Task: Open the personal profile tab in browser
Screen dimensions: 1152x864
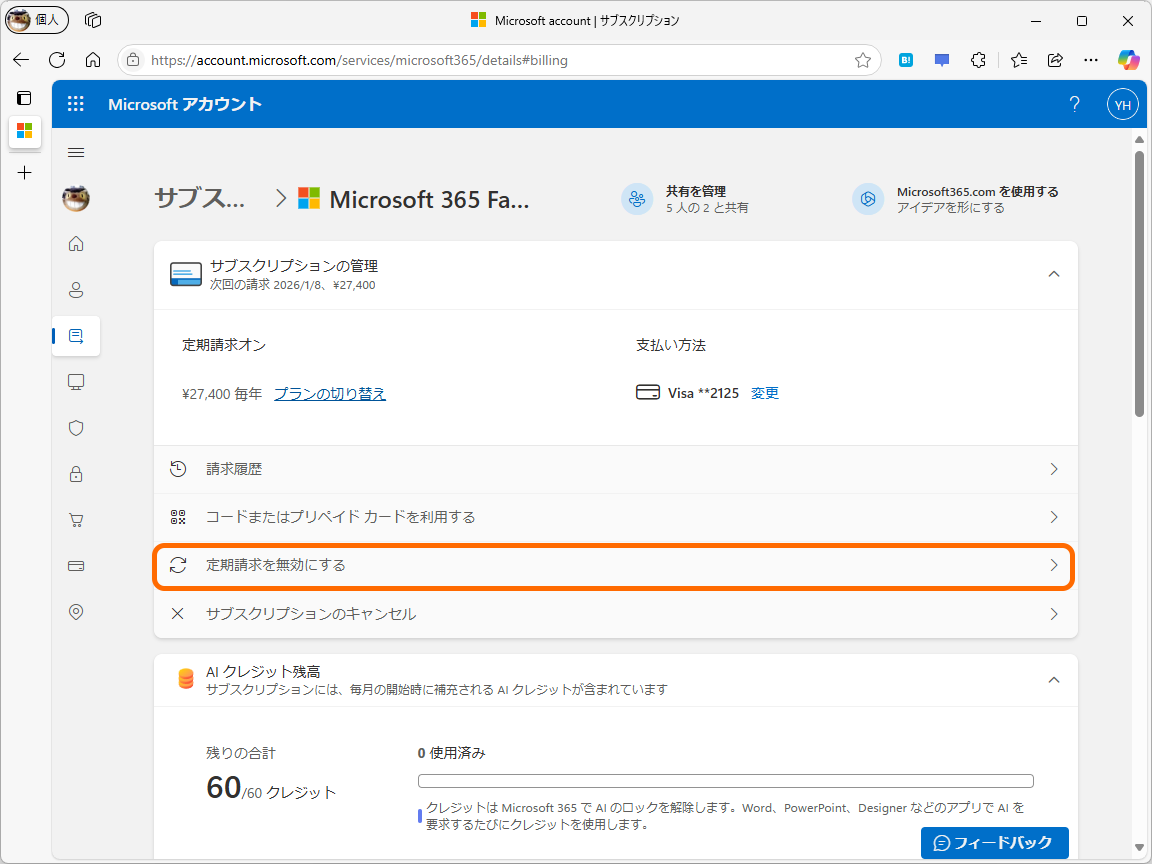Action: [x=36, y=20]
